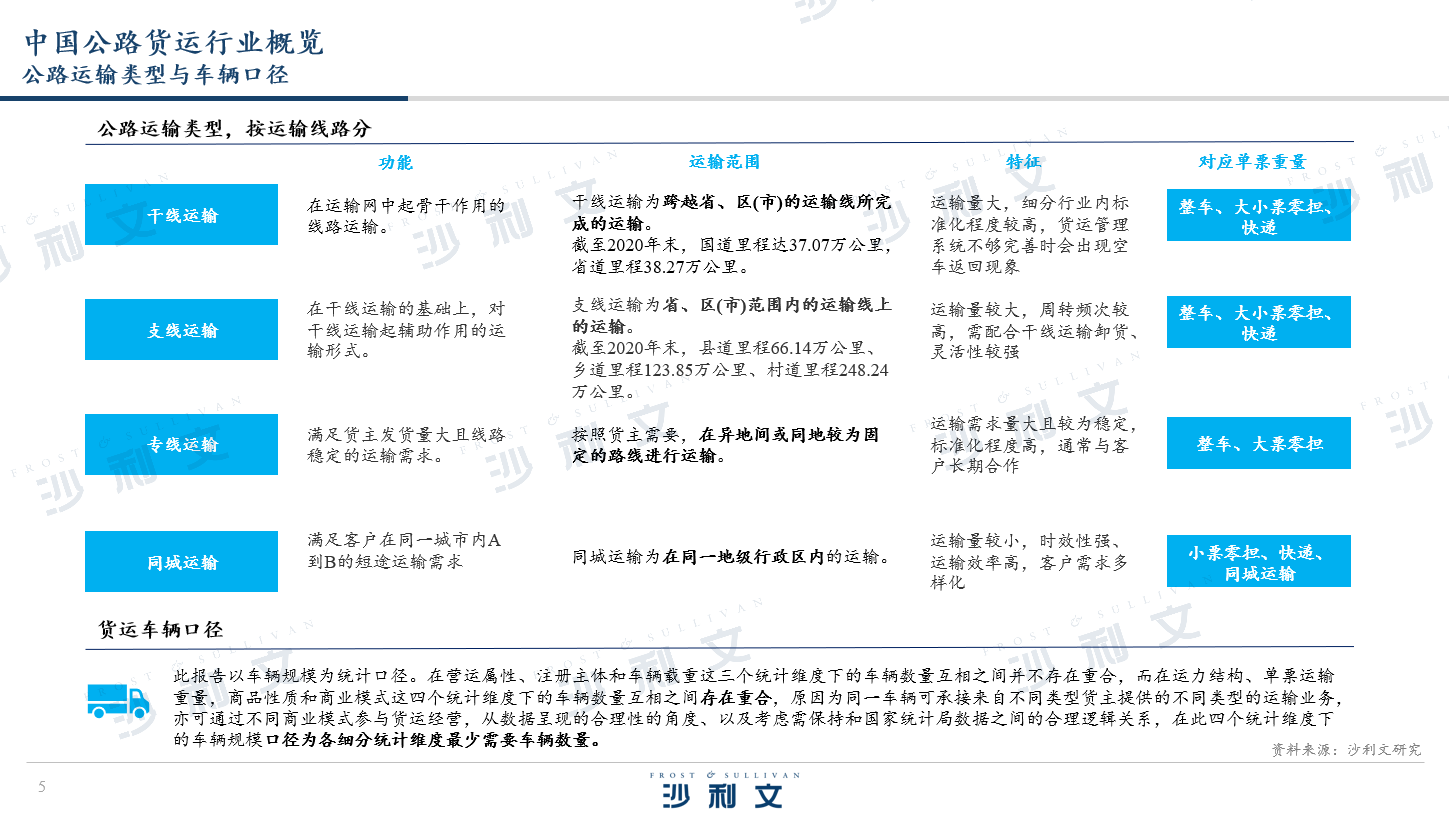Click the 沙利文 Frost & Sullivan footer logo
The width and height of the screenshot is (1449, 816).
725,789
